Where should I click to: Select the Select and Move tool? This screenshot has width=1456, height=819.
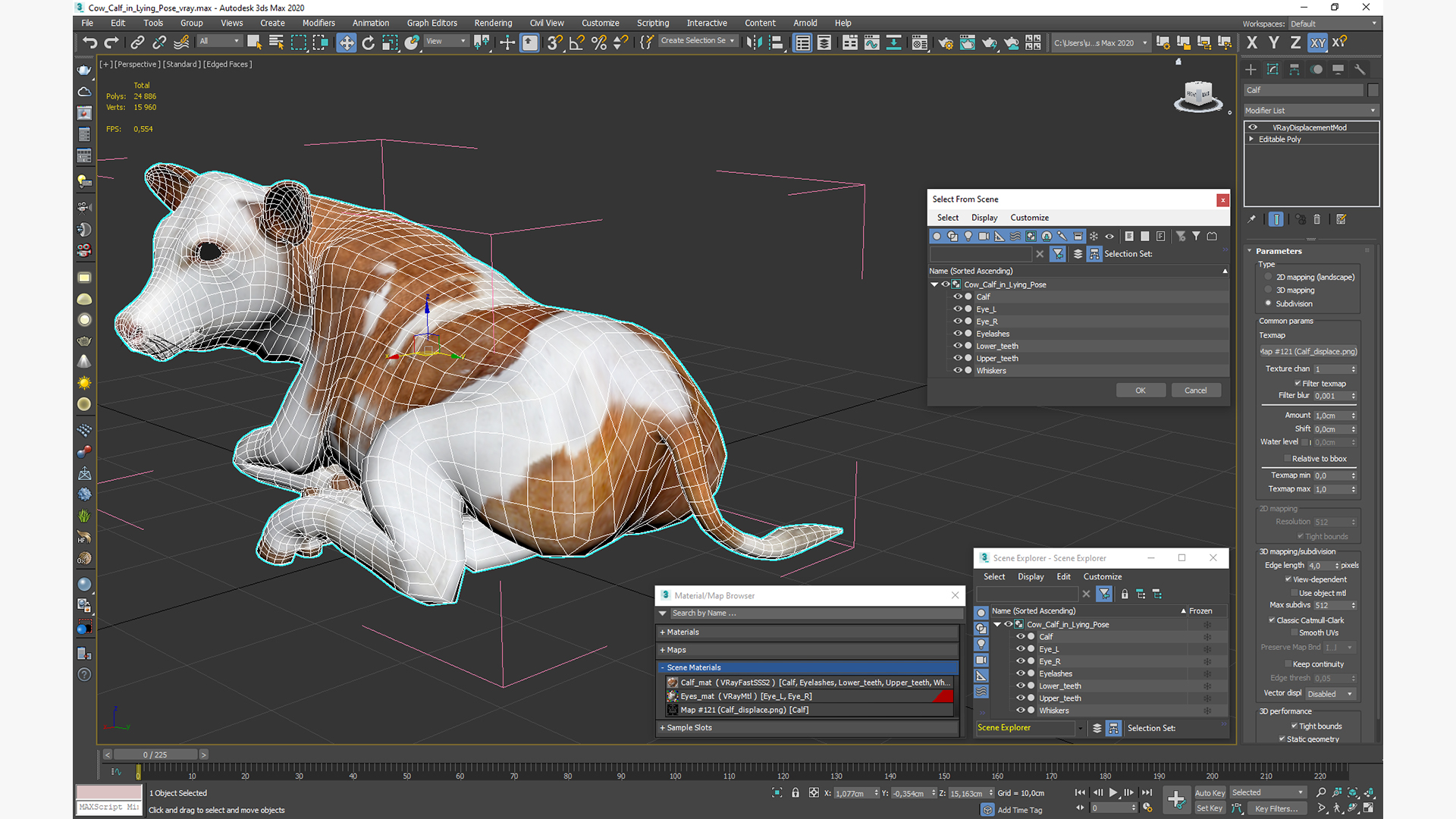point(346,42)
